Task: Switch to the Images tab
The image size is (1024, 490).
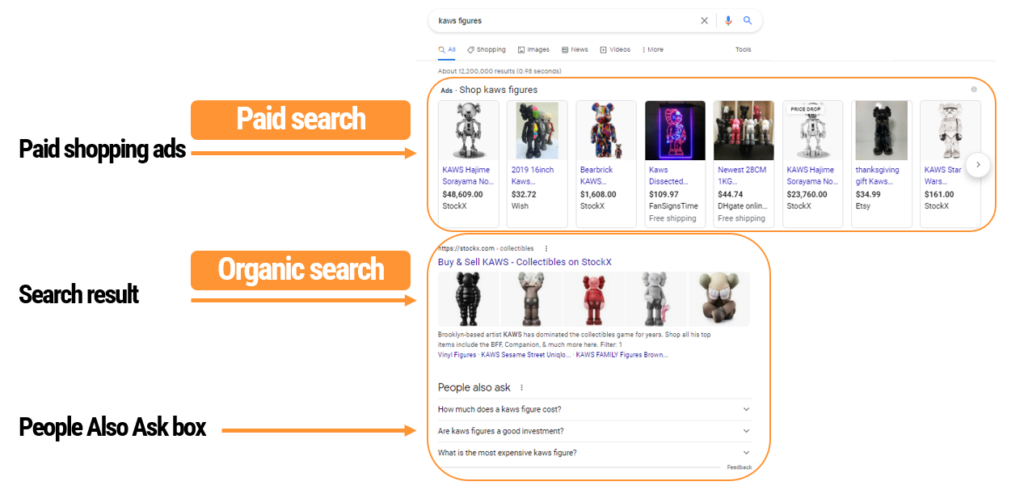Action: pos(534,49)
